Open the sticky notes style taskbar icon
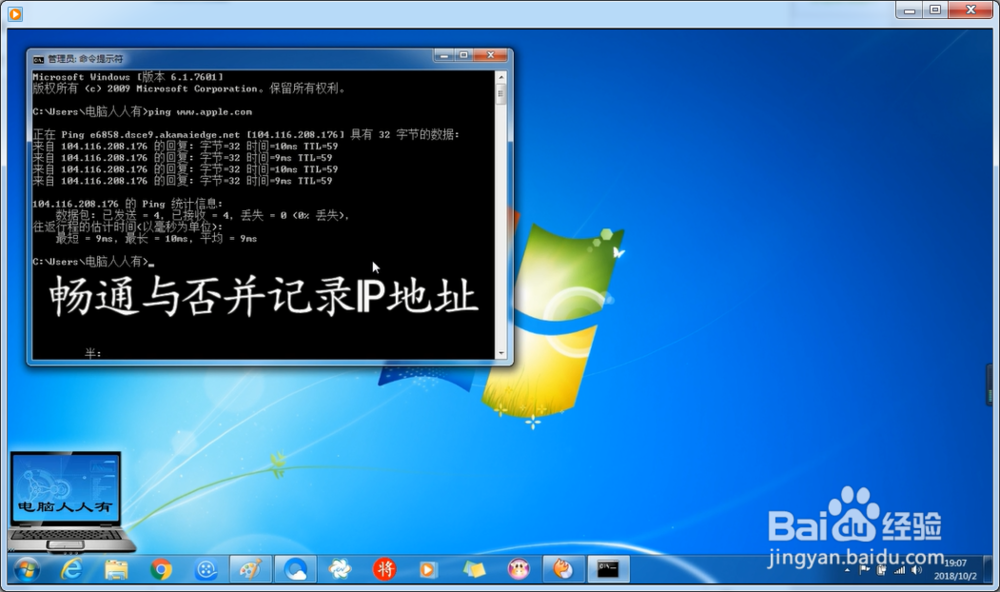The image size is (1000, 592). tap(474, 569)
